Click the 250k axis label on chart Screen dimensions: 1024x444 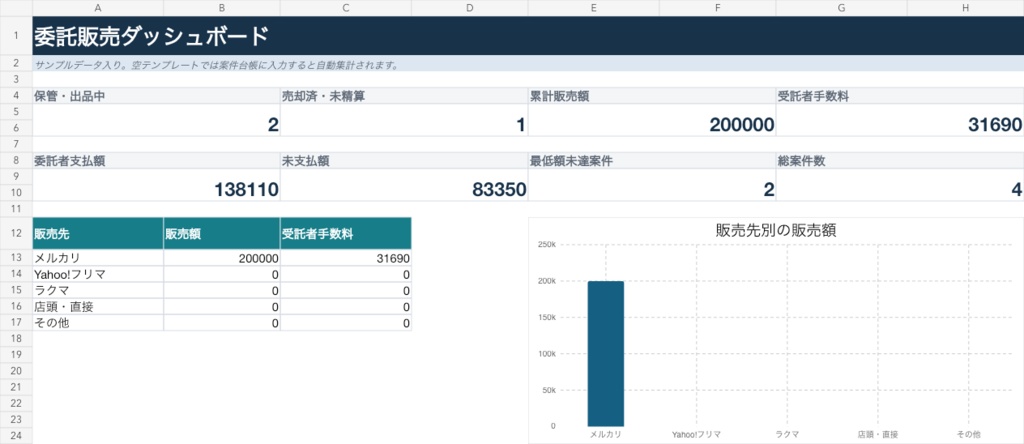coord(546,245)
